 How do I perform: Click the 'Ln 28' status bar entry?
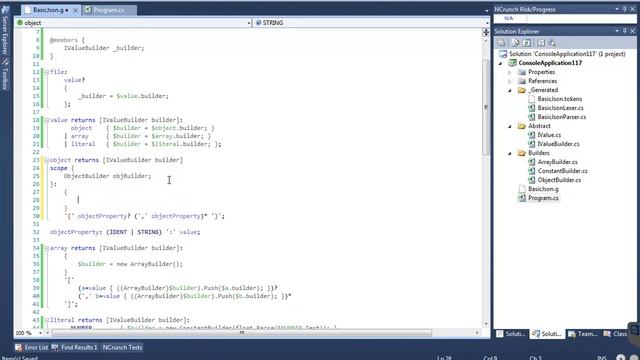coord(444,358)
